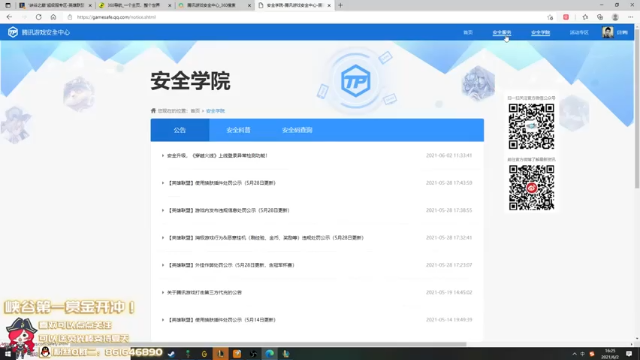Open the Edge browser icon in the taskbar
The image size is (640, 360).
point(269,354)
